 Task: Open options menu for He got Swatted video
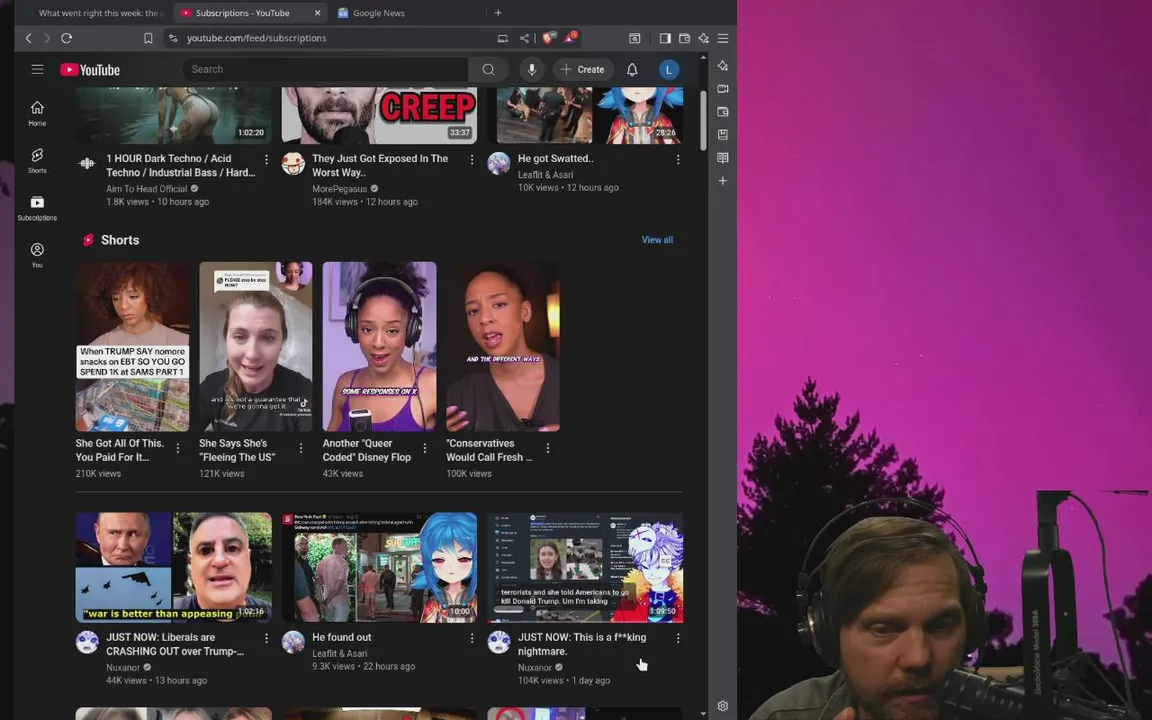tap(677, 159)
